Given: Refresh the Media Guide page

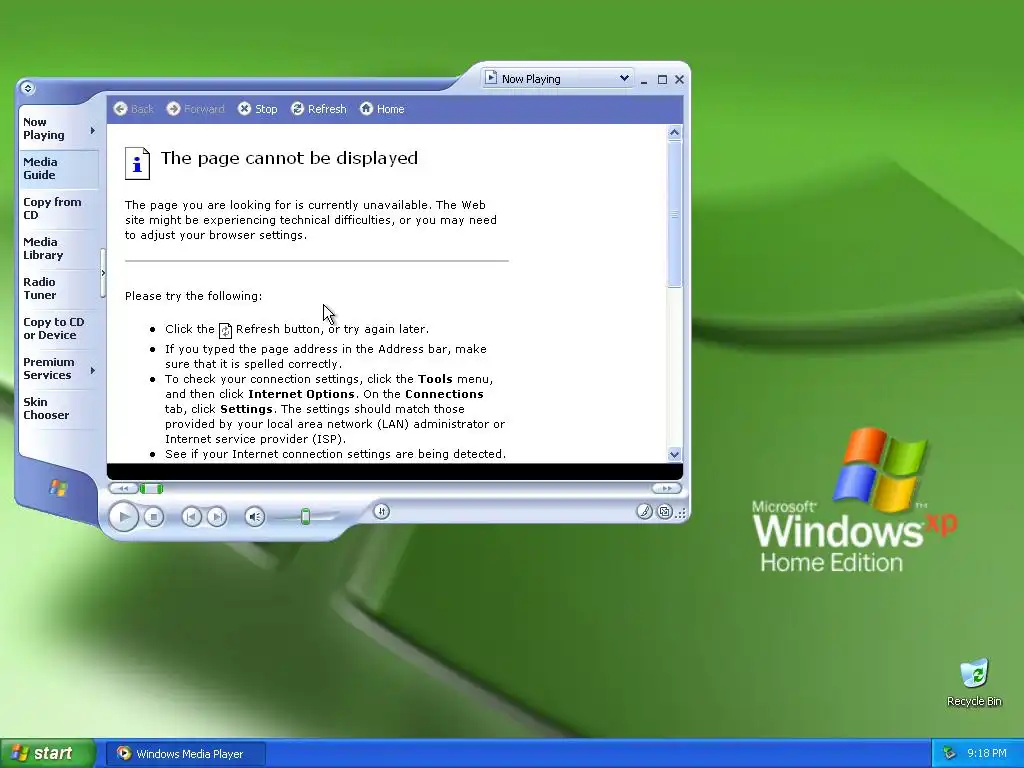Looking at the screenshot, I should point(319,109).
